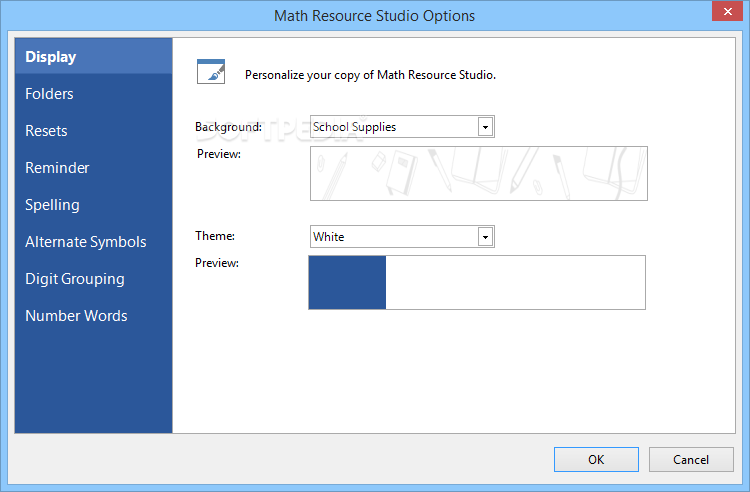Select the Display options tab
The height and width of the screenshot is (492, 750).
[x=94, y=56]
